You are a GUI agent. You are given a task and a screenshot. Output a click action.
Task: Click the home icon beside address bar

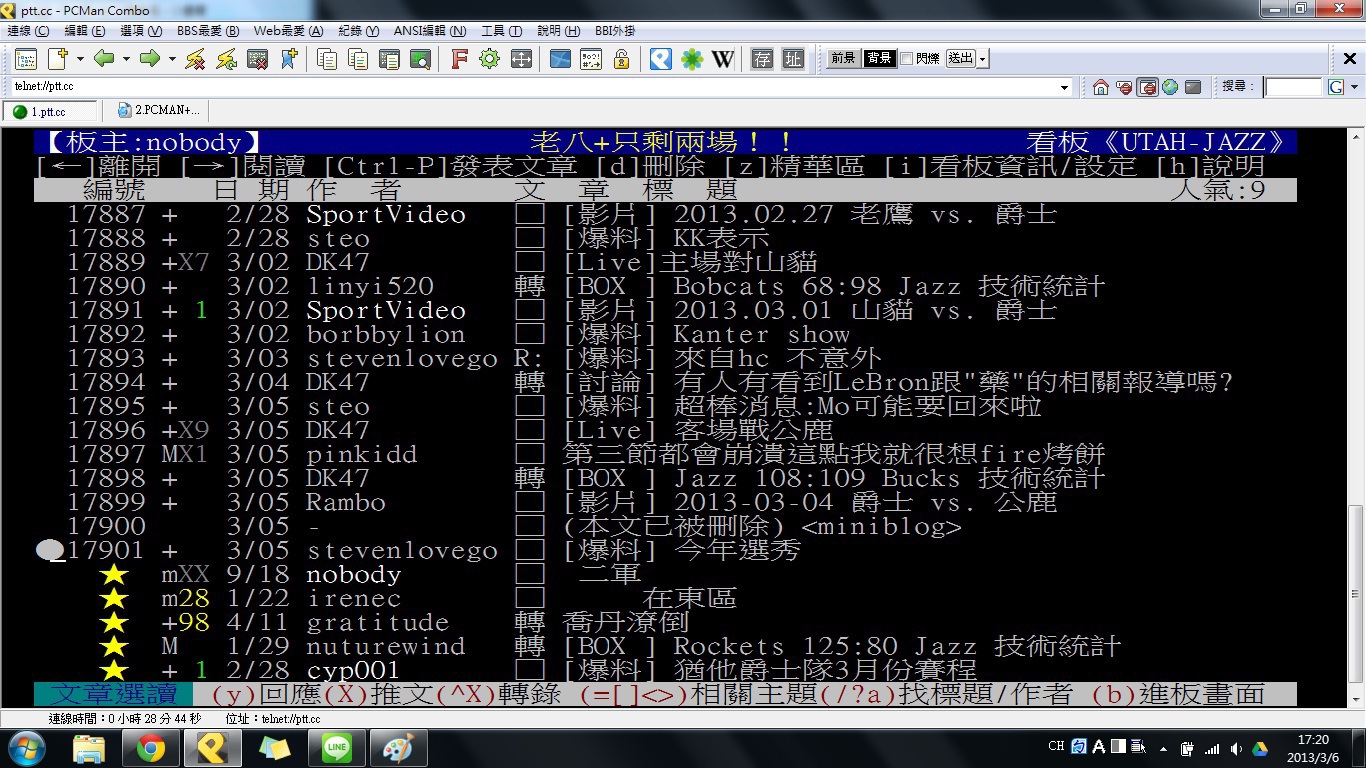(1101, 87)
